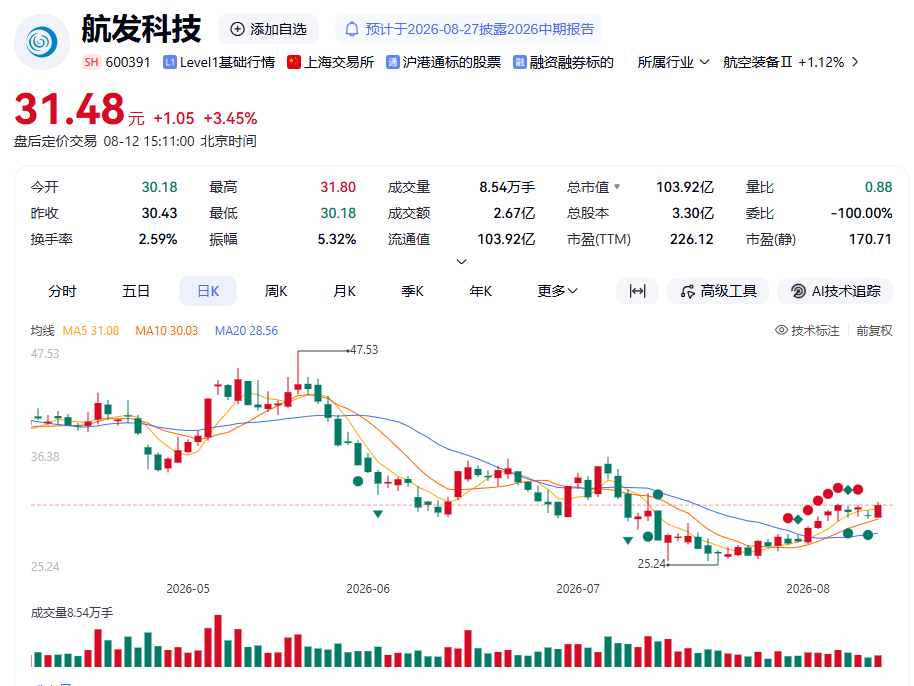
Task: Click the 换手率 2.59% value
Action: coord(158,240)
